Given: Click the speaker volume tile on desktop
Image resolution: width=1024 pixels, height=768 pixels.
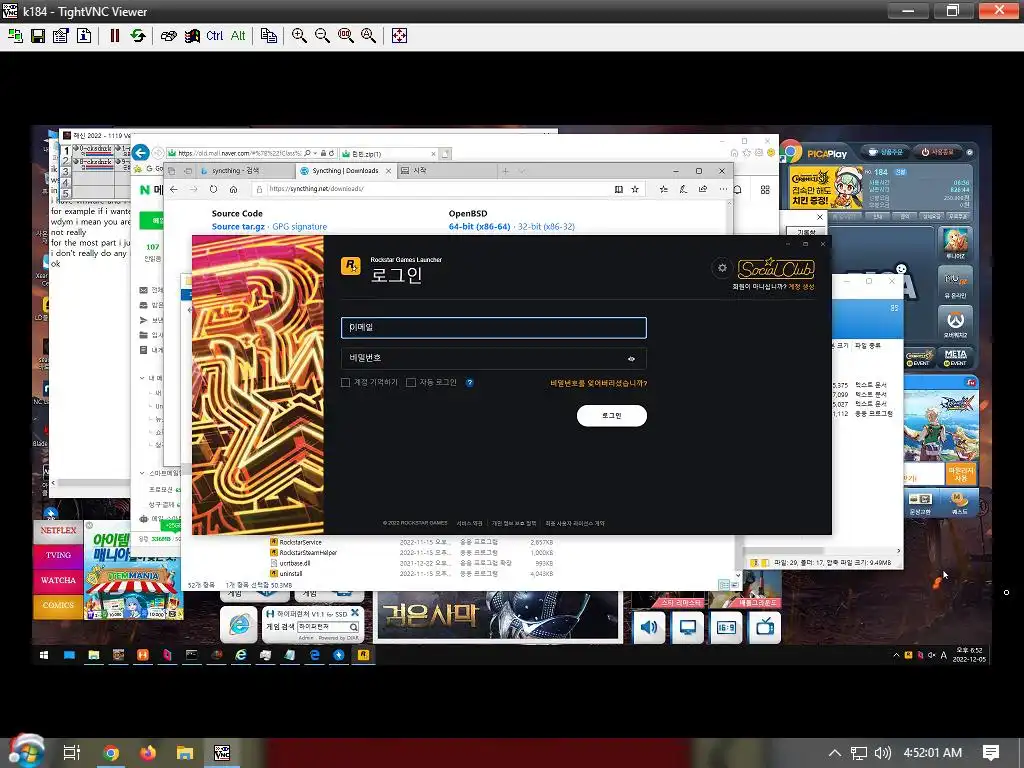Looking at the screenshot, I should pyautogui.click(x=649, y=628).
